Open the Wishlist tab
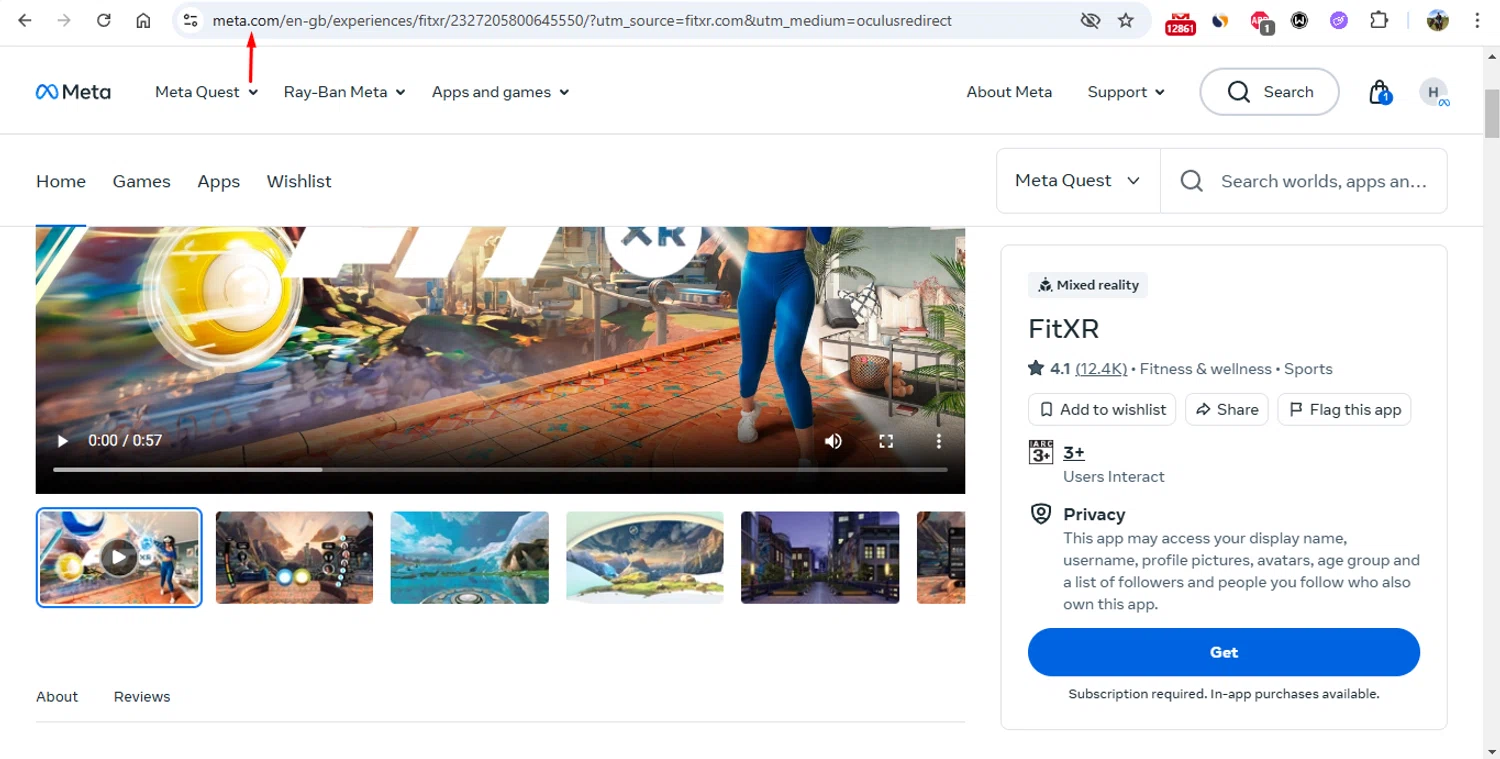 coord(299,181)
